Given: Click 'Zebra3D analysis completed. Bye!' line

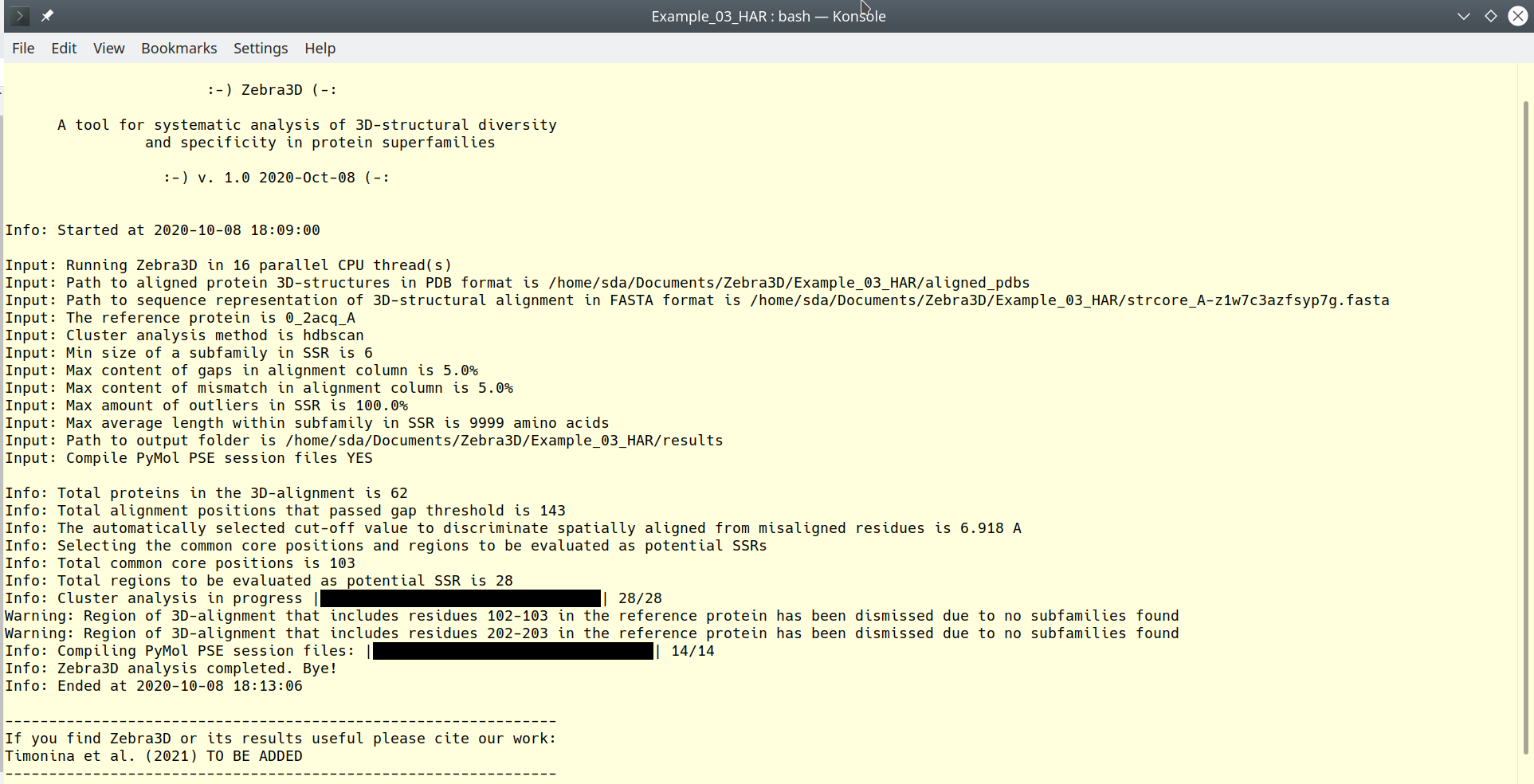Looking at the screenshot, I should click(x=171, y=668).
